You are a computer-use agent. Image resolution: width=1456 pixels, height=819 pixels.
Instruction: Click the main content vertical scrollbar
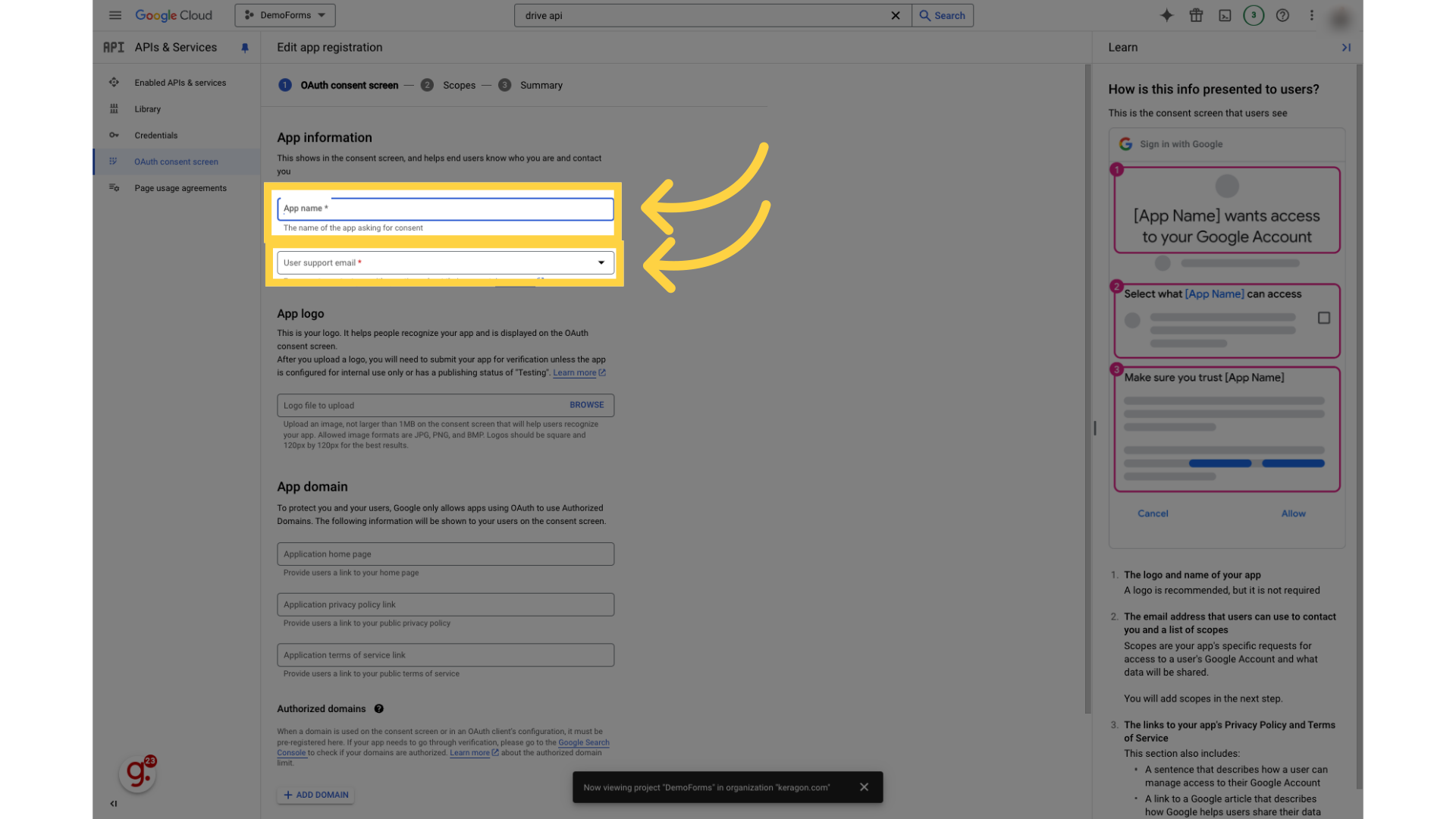coord(1087,388)
